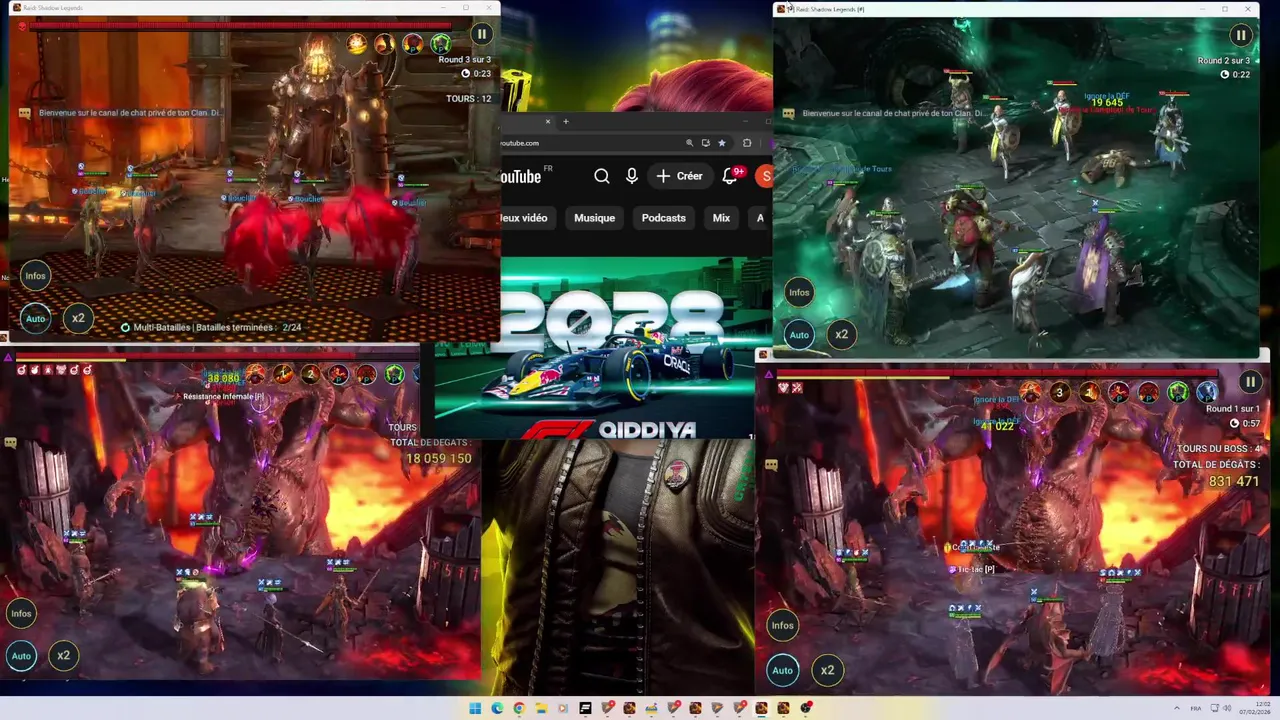This screenshot has height=720, width=1280.
Task: Expand hidden system tray icons
Action: (1176, 708)
